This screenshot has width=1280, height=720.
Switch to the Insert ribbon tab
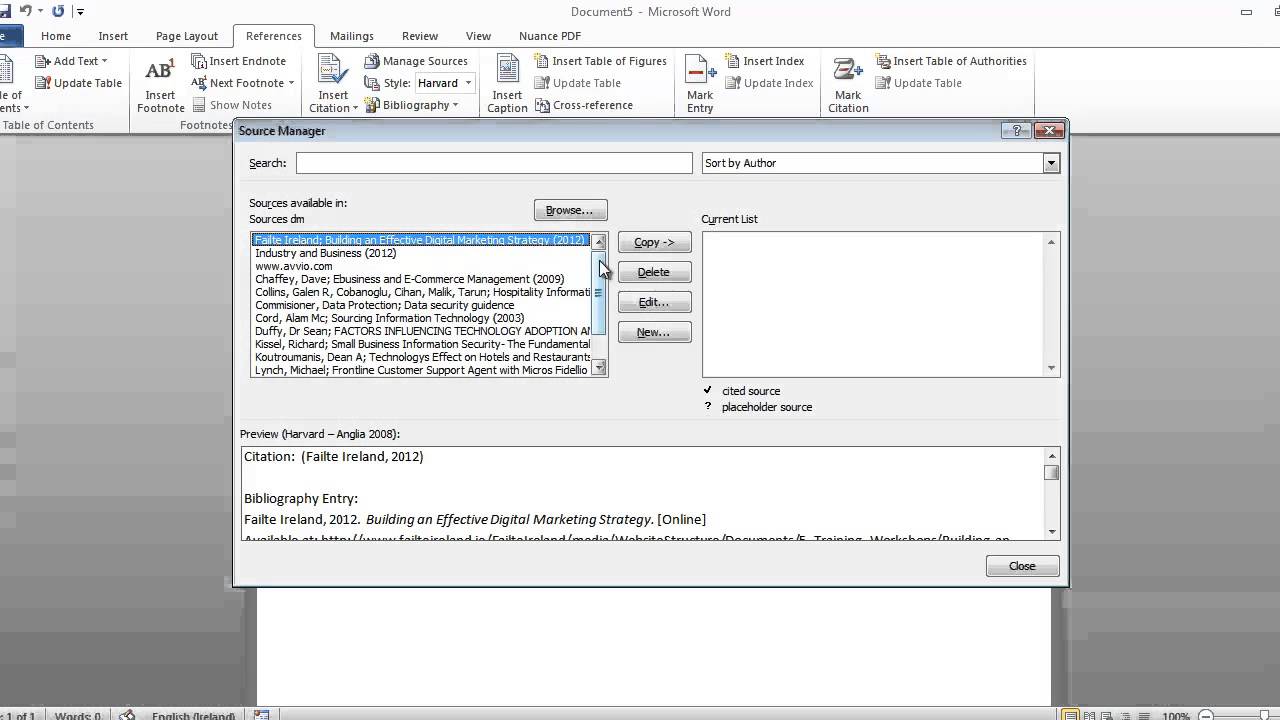click(x=113, y=36)
